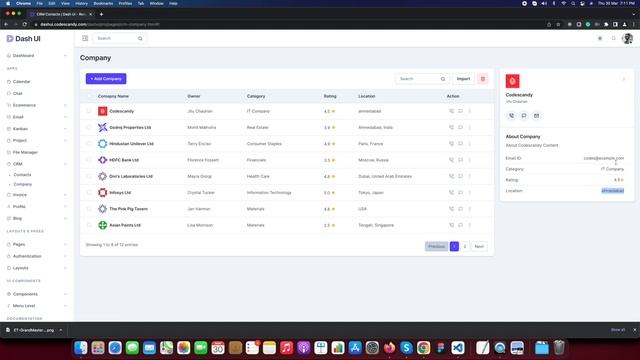
Task: Click the Previous pagination button
Action: [x=436, y=247]
